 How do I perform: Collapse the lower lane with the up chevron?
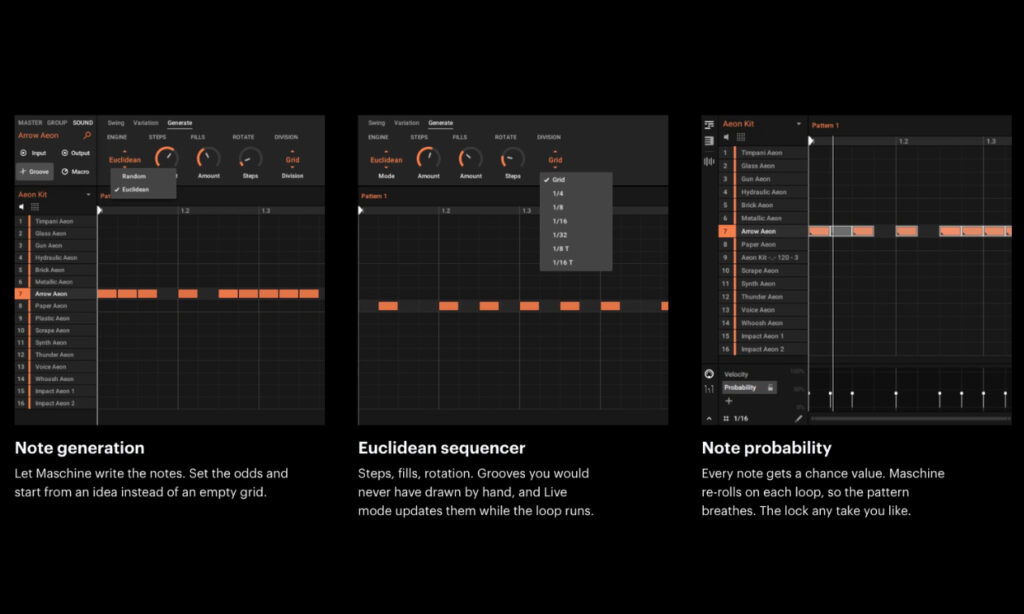point(709,419)
